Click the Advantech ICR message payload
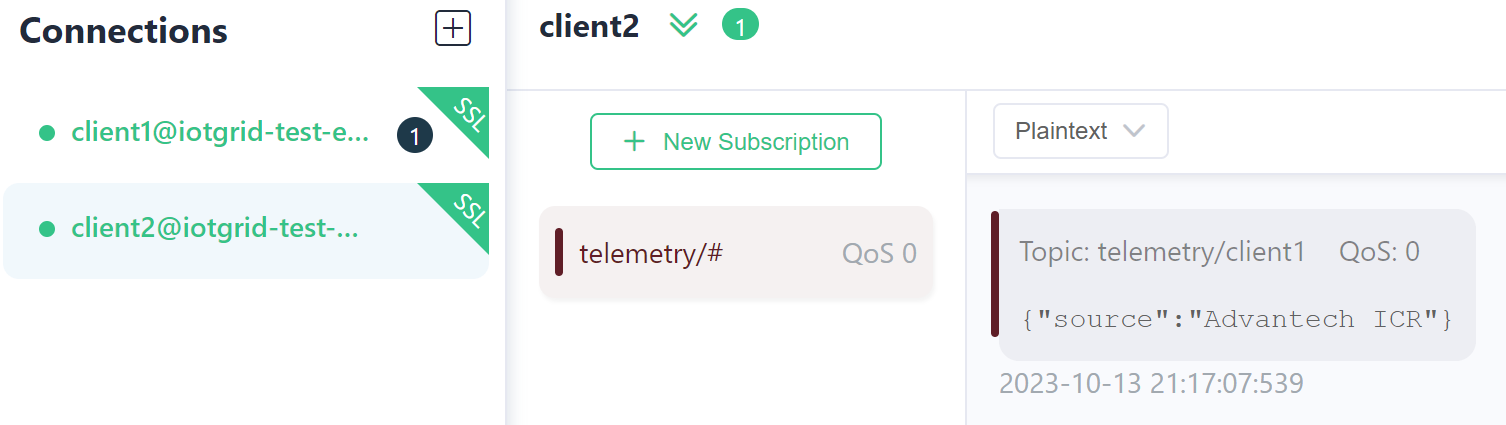This screenshot has width=1506, height=425. tap(1236, 320)
